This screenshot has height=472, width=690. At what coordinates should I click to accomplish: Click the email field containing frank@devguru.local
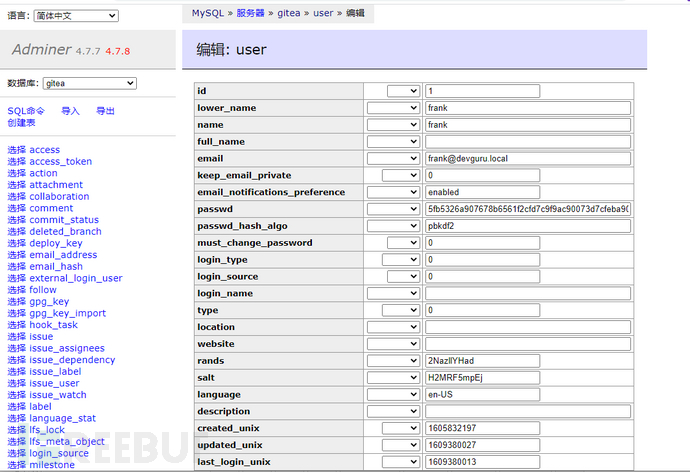pyautogui.click(x=527, y=158)
